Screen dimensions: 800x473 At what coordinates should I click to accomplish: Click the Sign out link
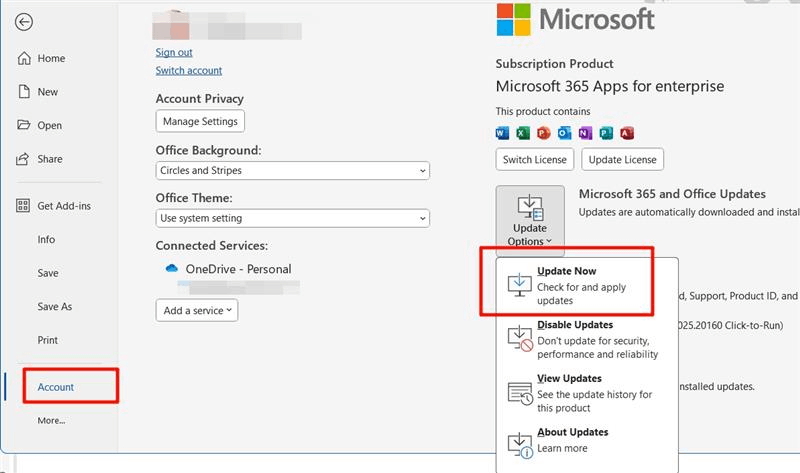(174, 52)
